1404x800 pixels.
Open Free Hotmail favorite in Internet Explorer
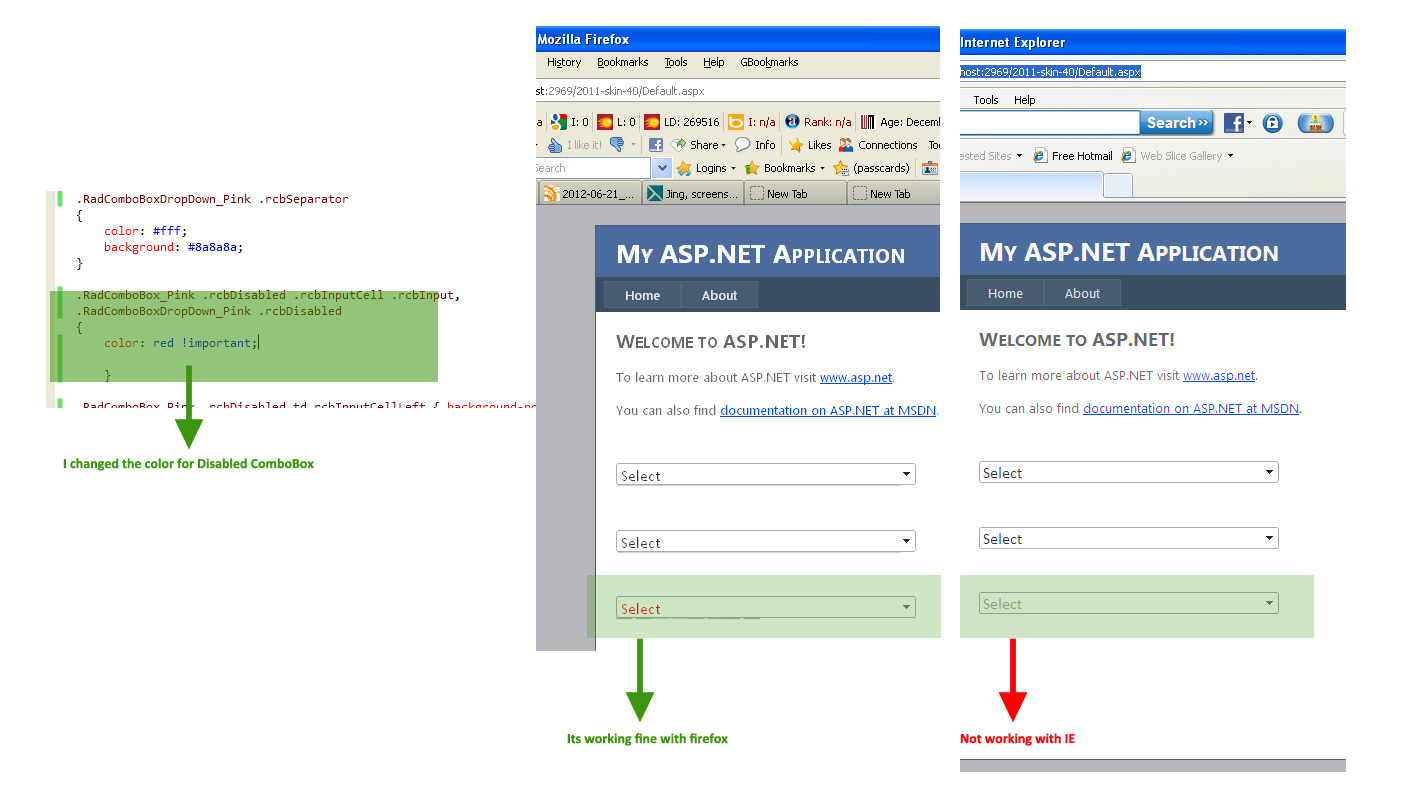tap(1073, 156)
